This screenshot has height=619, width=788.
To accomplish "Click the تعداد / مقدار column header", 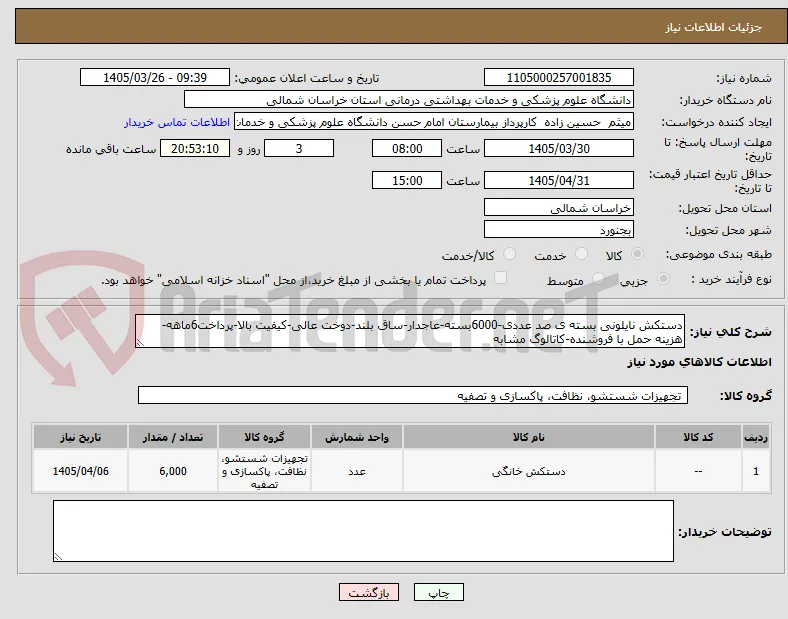I will [173, 437].
